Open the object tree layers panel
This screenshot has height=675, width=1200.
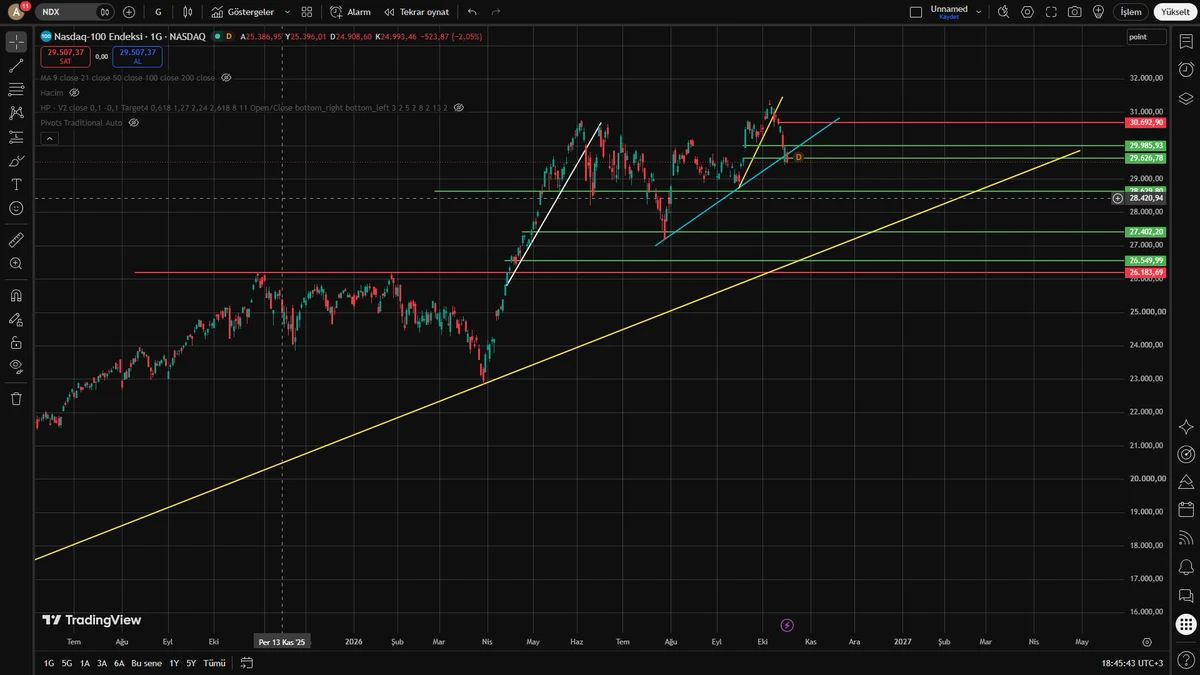(x=1186, y=98)
